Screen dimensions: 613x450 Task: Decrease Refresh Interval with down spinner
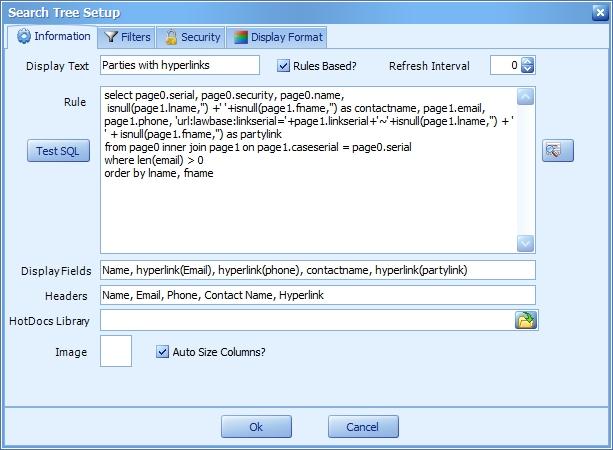point(527,69)
